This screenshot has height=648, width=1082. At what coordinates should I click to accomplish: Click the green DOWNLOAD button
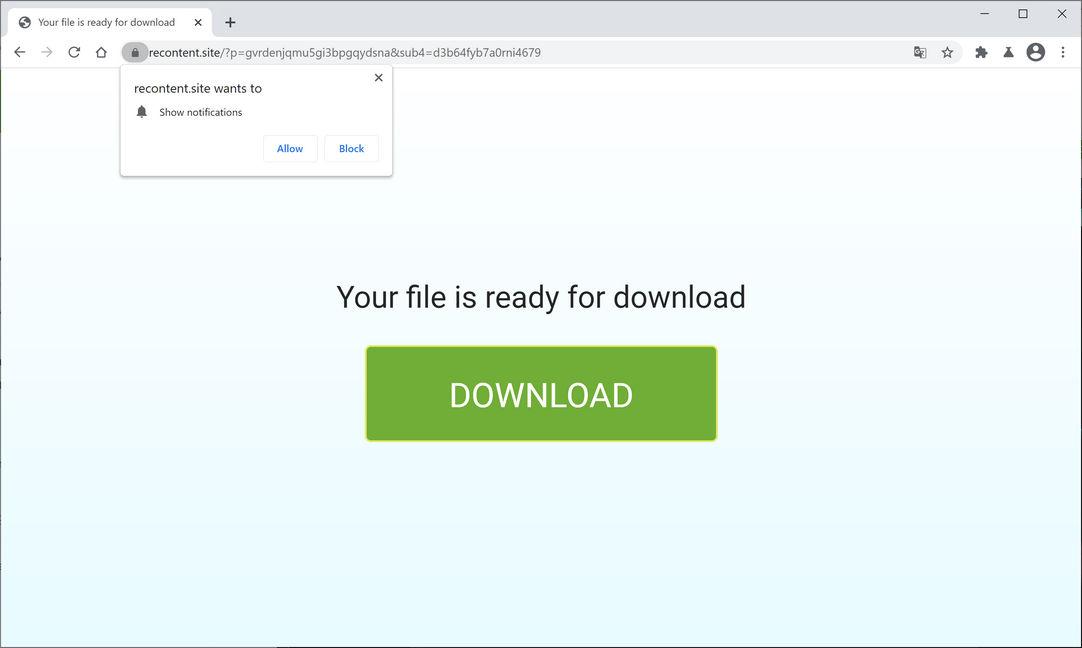[540, 393]
